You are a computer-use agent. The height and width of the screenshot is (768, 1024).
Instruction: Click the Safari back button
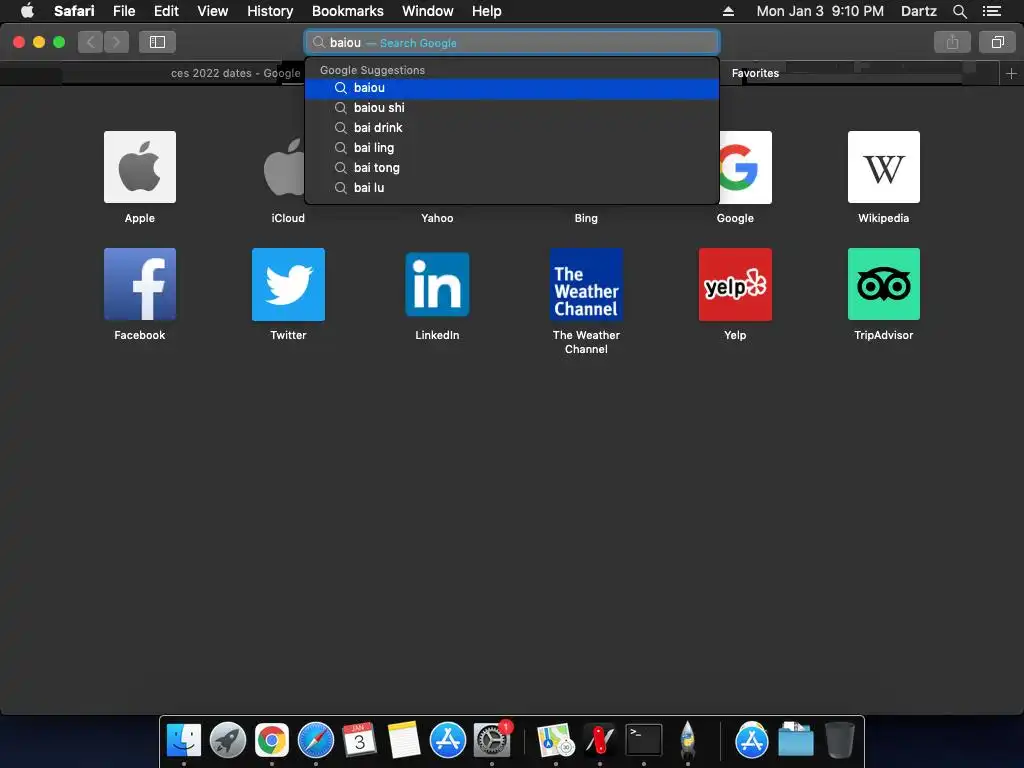tap(90, 42)
